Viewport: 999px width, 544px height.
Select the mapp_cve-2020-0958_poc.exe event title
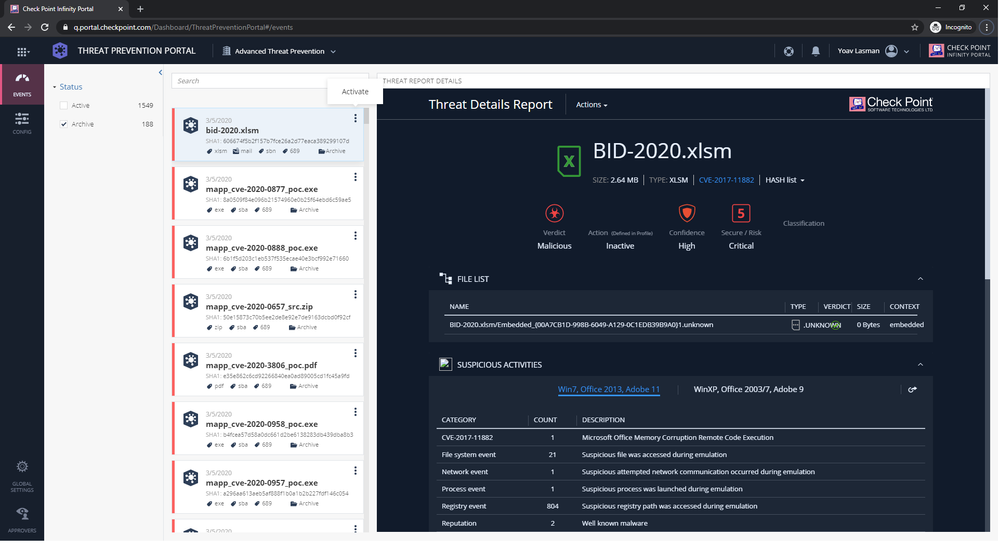(x=261, y=424)
